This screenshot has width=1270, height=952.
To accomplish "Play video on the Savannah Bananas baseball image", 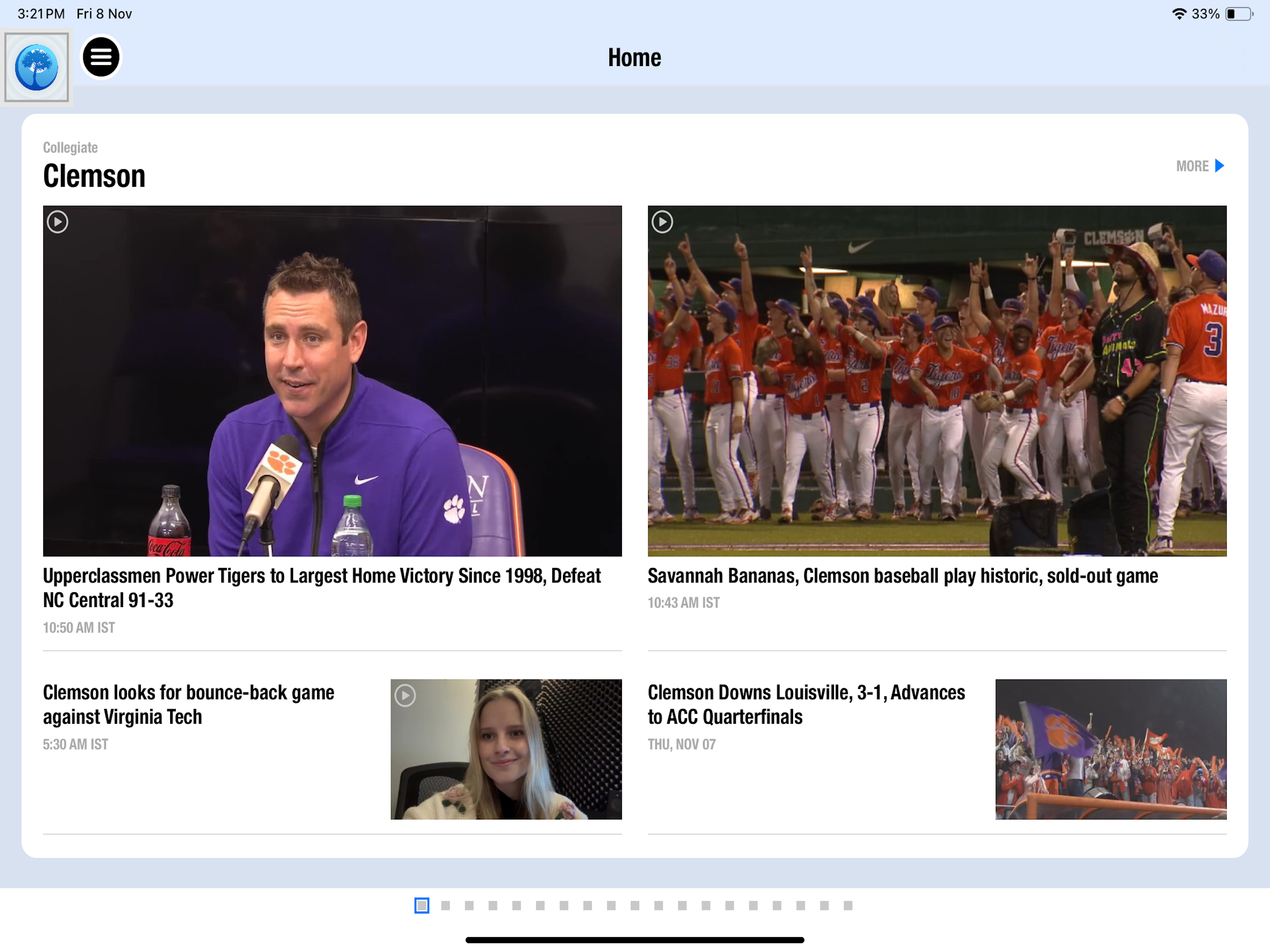I will (662, 222).
